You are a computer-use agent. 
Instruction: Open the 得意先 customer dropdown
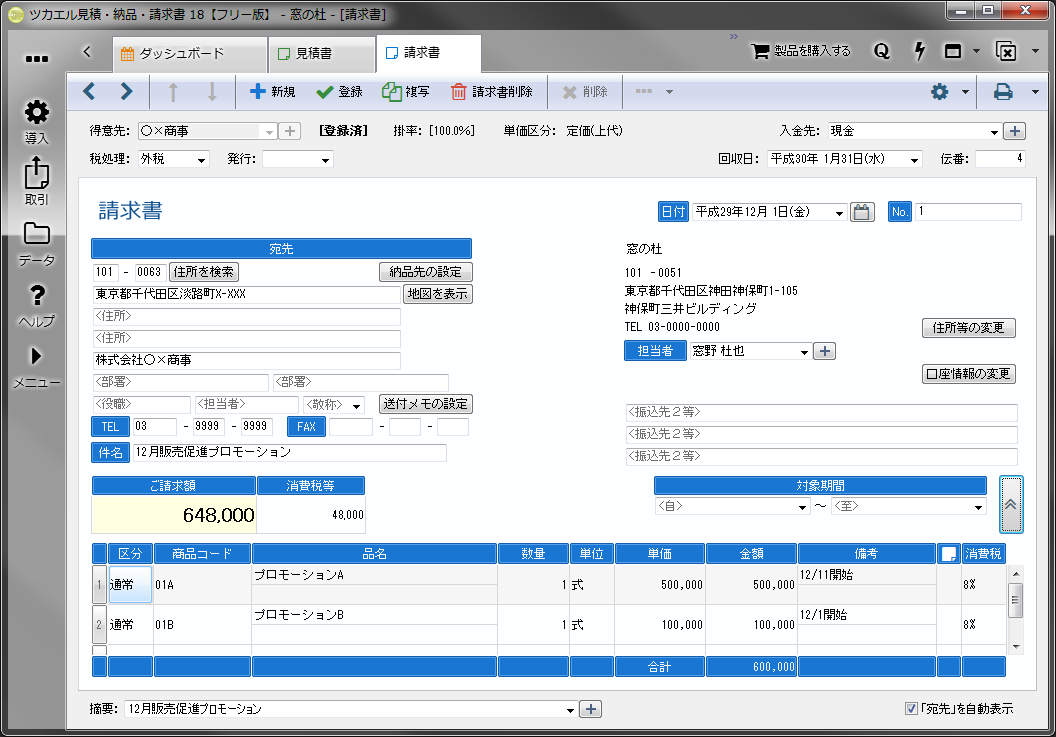269,130
